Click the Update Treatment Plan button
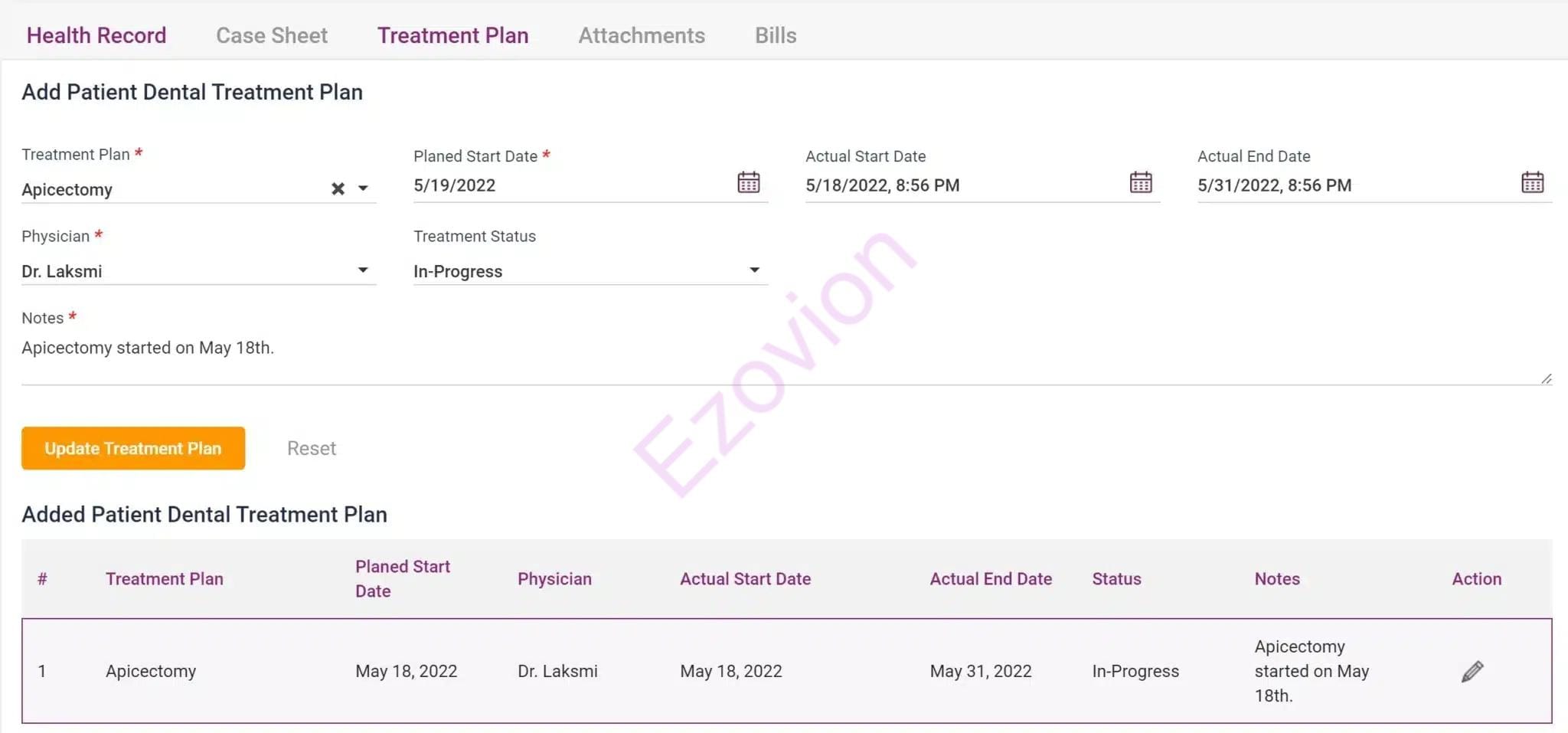 pos(133,448)
